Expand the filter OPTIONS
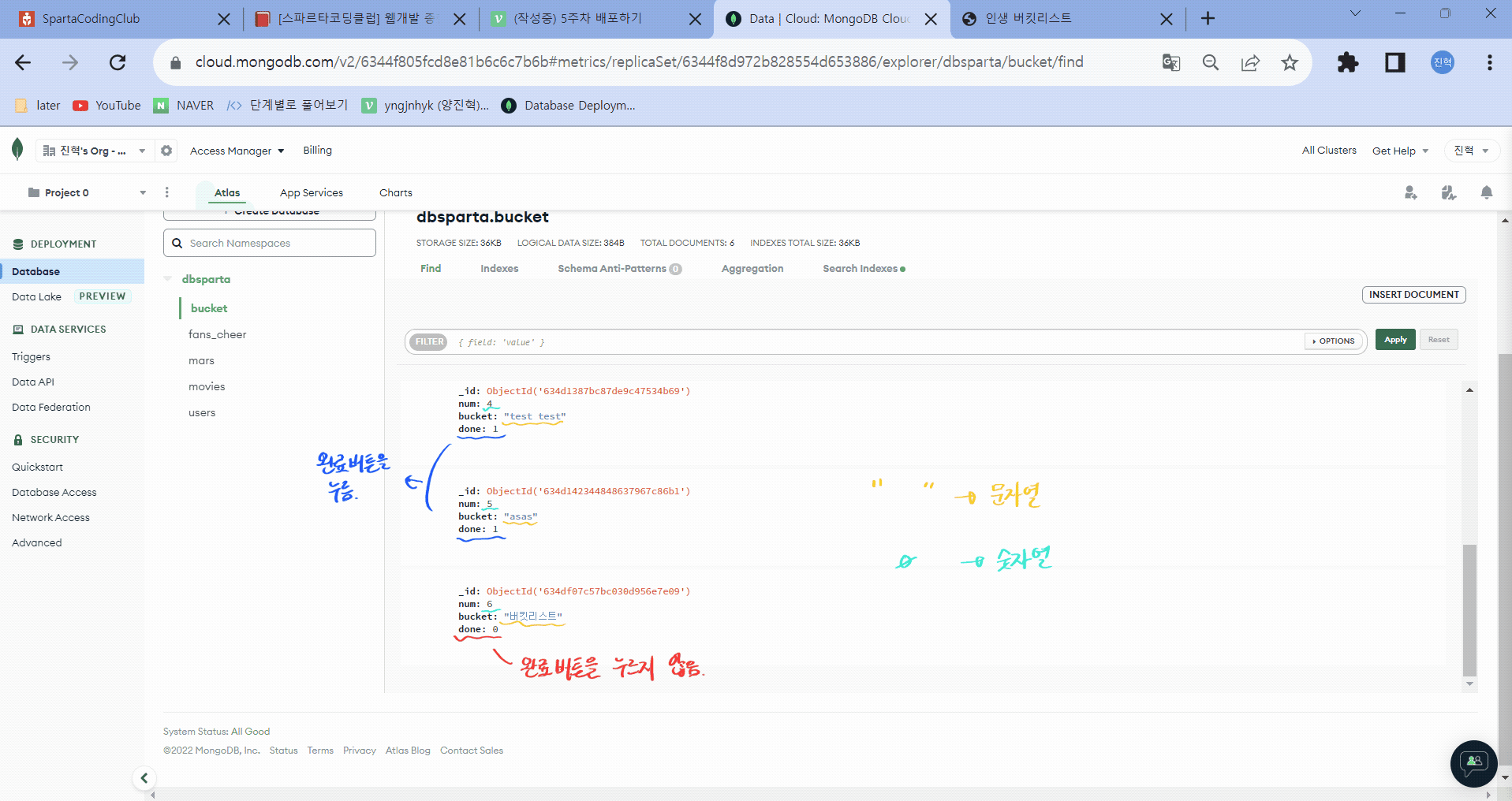Viewport: 1512px width, 801px height. 1334,341
